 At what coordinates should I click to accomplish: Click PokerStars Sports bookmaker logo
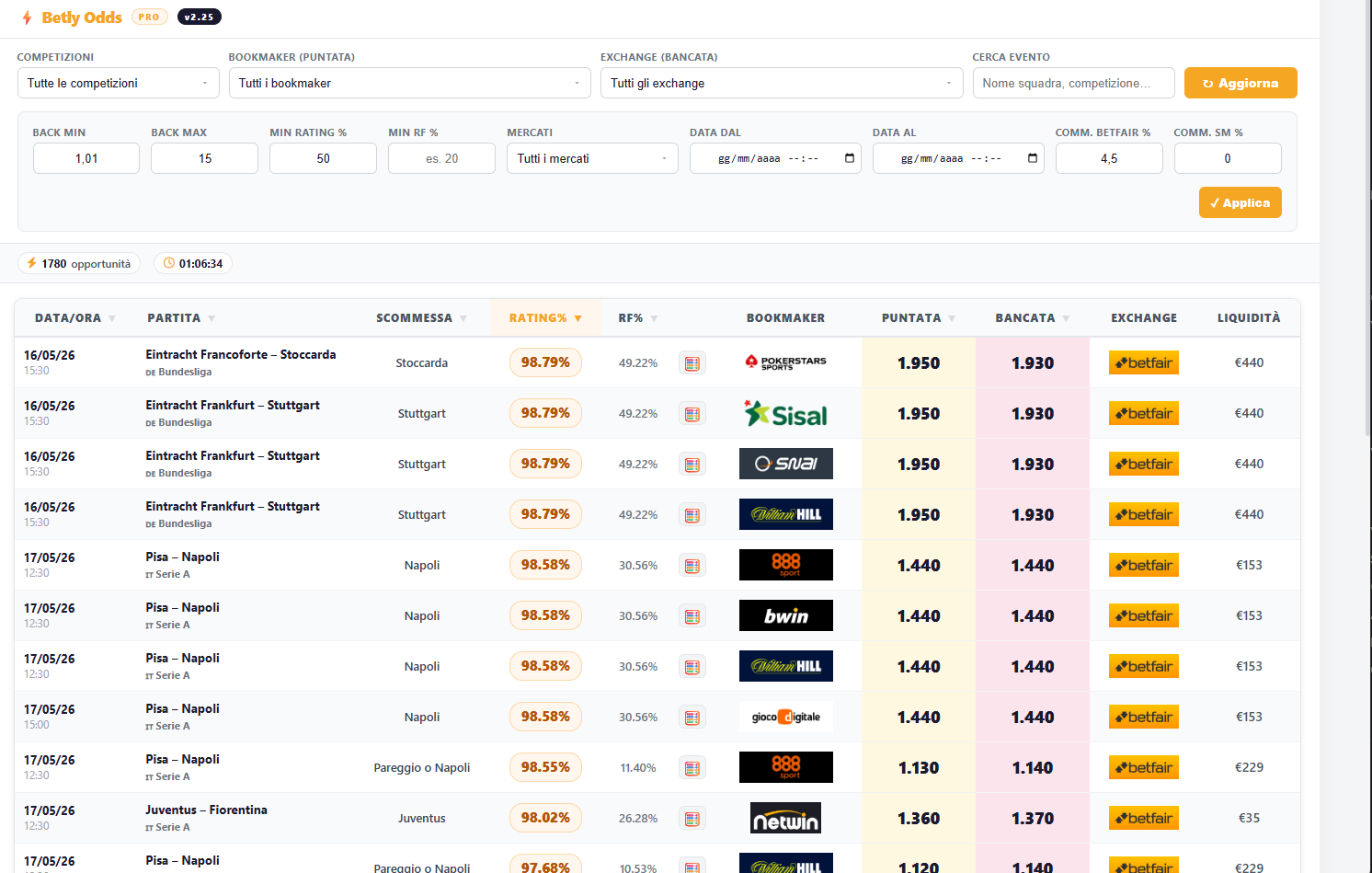pyautogui.click(x=786, y=362)
